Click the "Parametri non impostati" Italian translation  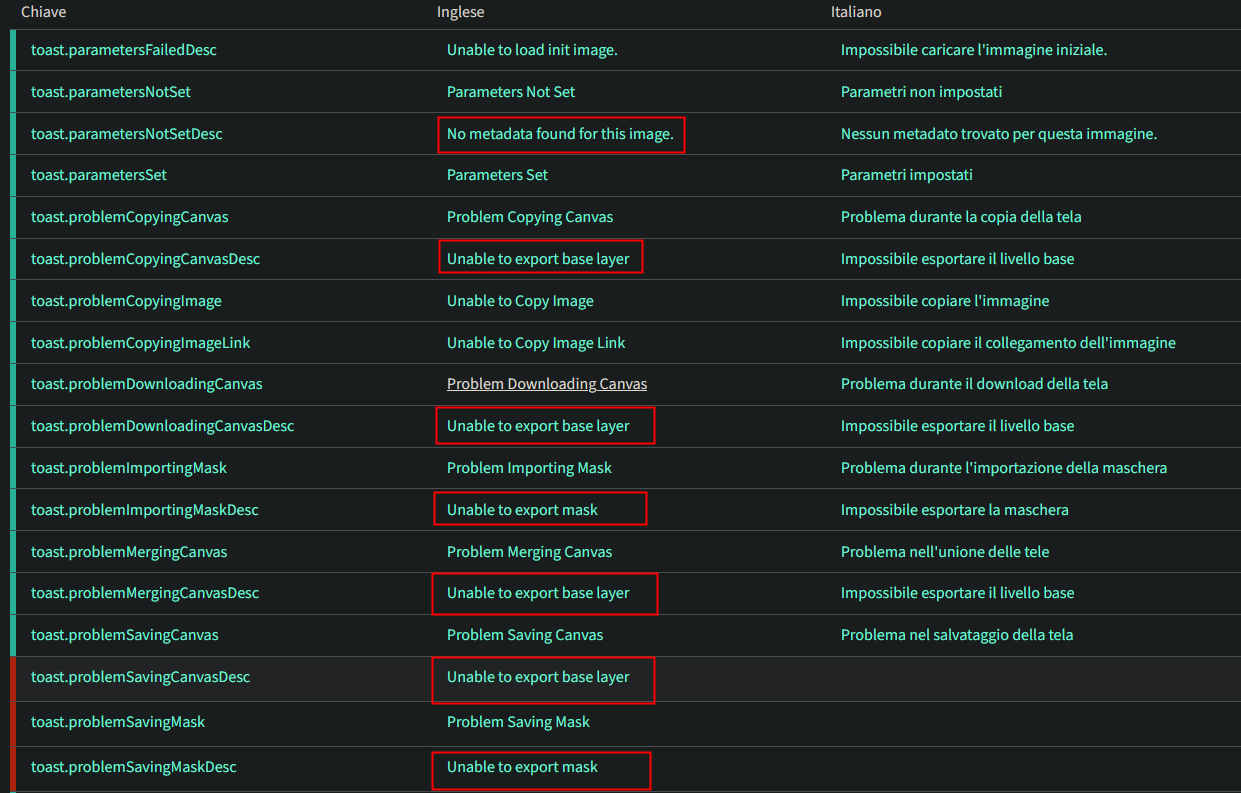pyautogui.click(x=921, y=91)
